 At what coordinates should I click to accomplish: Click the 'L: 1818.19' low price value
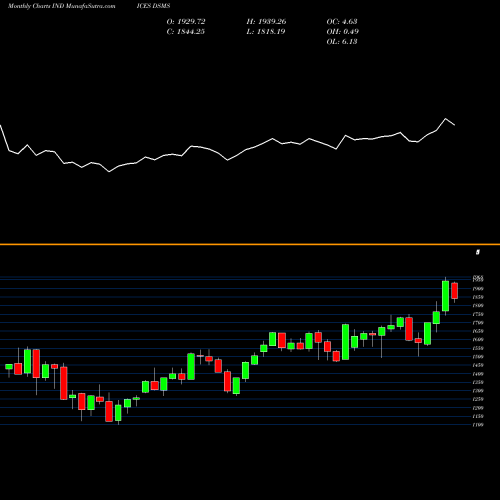[x=266, y=32]
